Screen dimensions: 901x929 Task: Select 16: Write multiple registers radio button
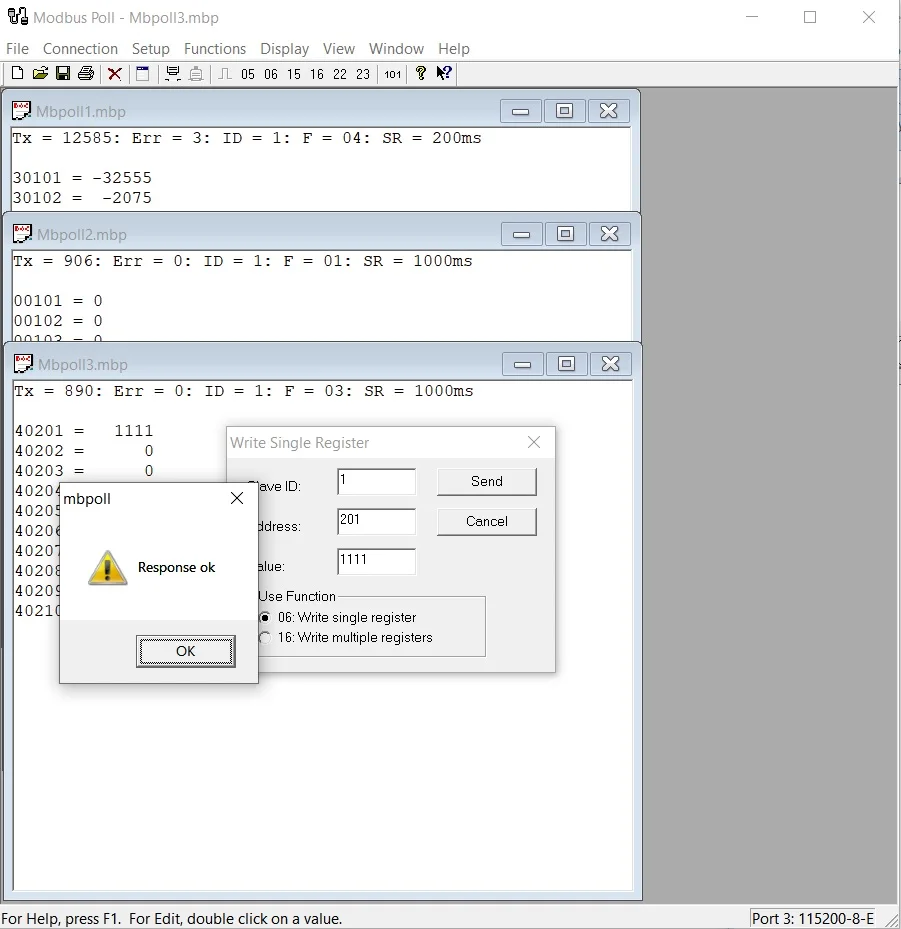tap(265, 638)
